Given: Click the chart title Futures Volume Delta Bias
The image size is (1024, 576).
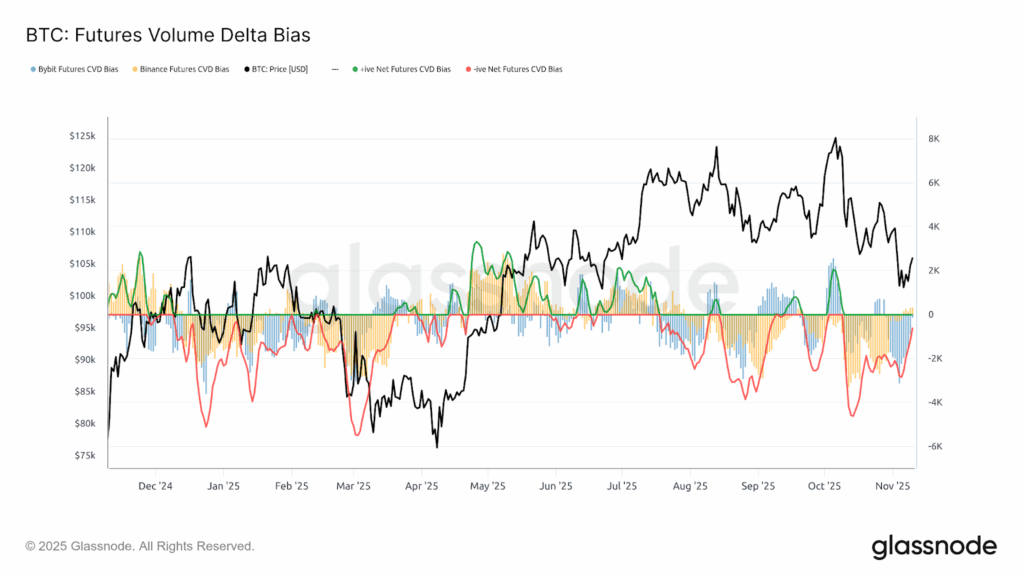Looking at the screenshot, I should tap(168, 35).
